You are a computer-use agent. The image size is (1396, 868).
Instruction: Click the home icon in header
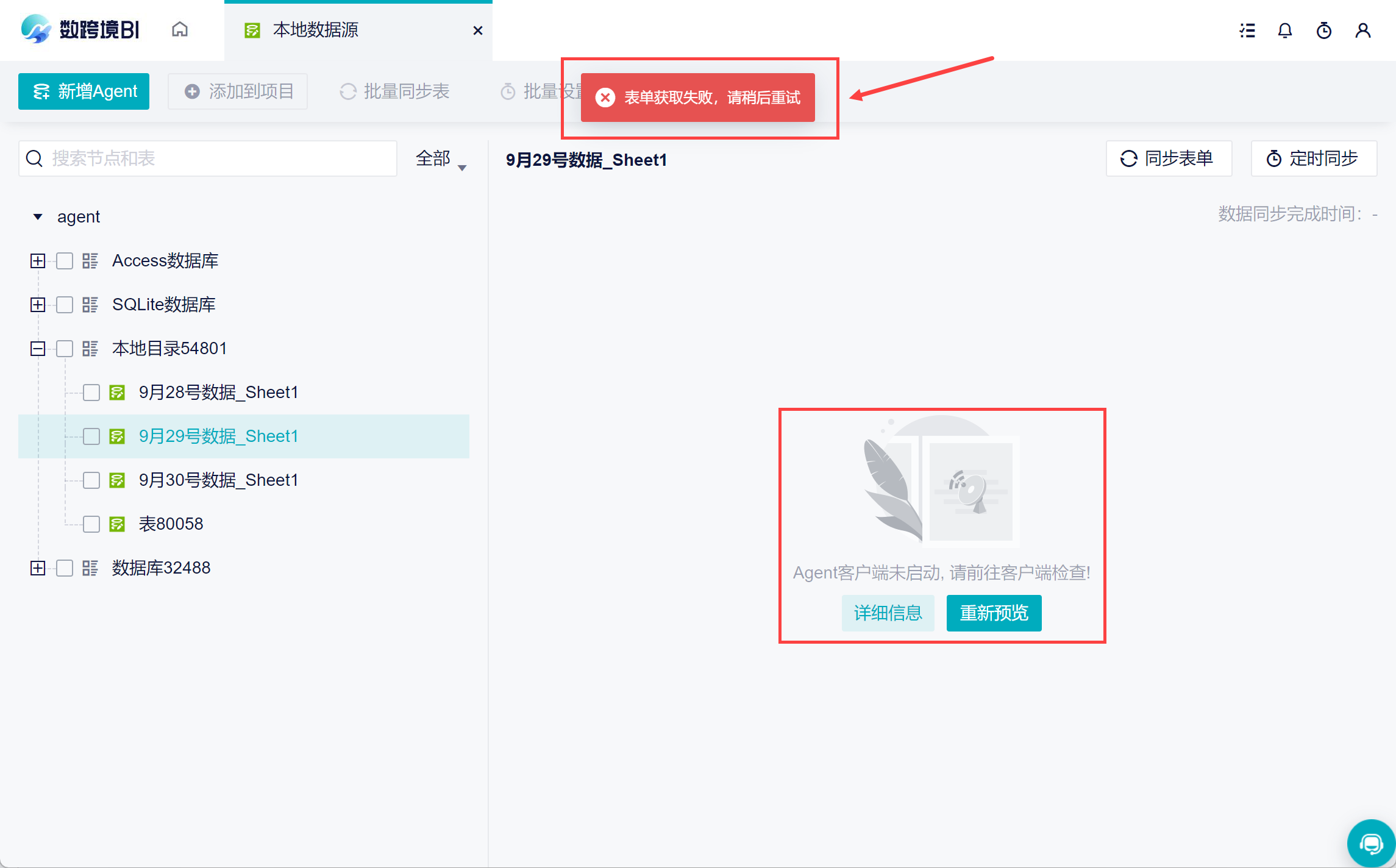pyautogui.click(x=180, y=29)
